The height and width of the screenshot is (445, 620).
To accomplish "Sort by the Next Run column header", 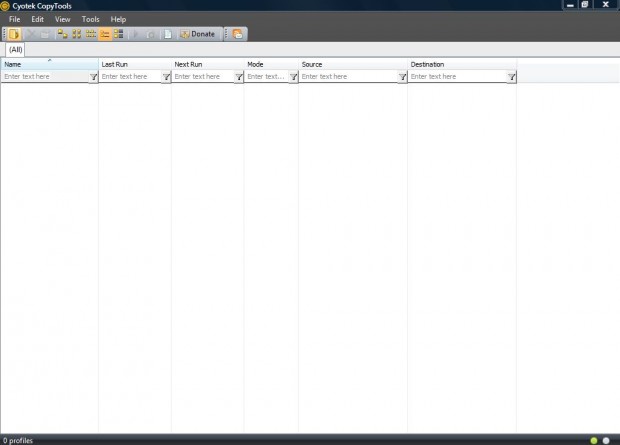I will pyautogui.click(x=208, y=64).
